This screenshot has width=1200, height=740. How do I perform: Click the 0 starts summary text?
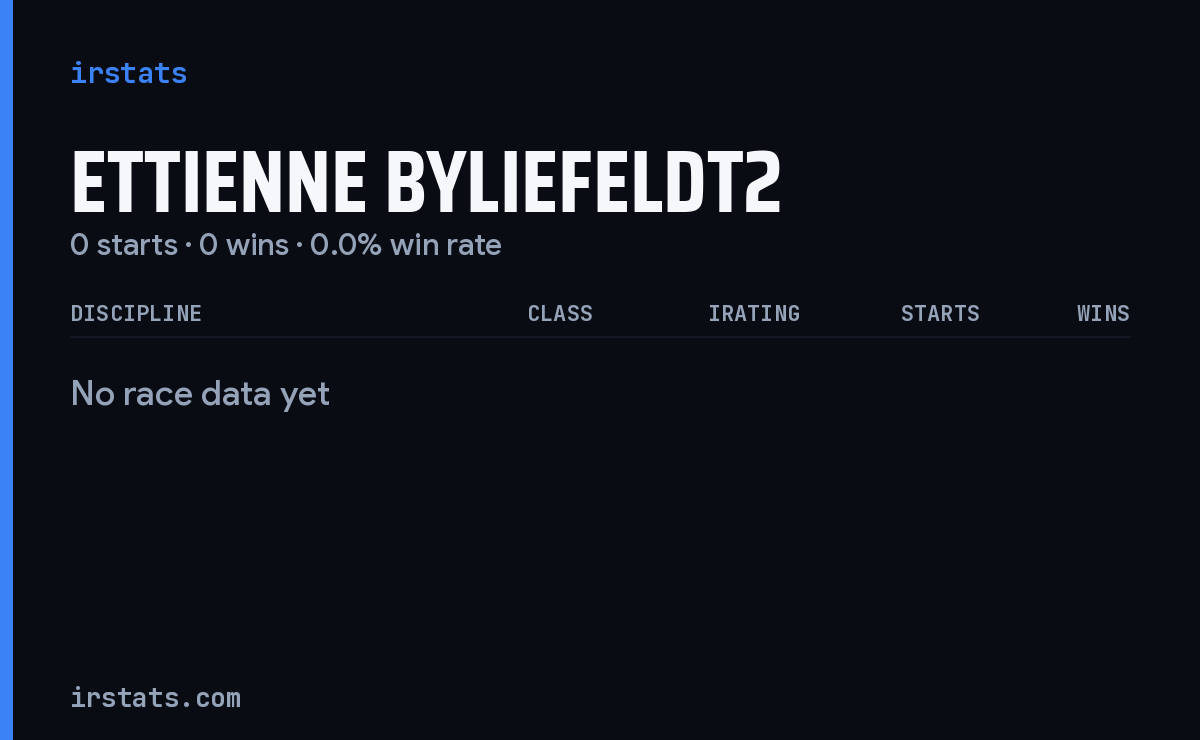[x=124, y=245]
